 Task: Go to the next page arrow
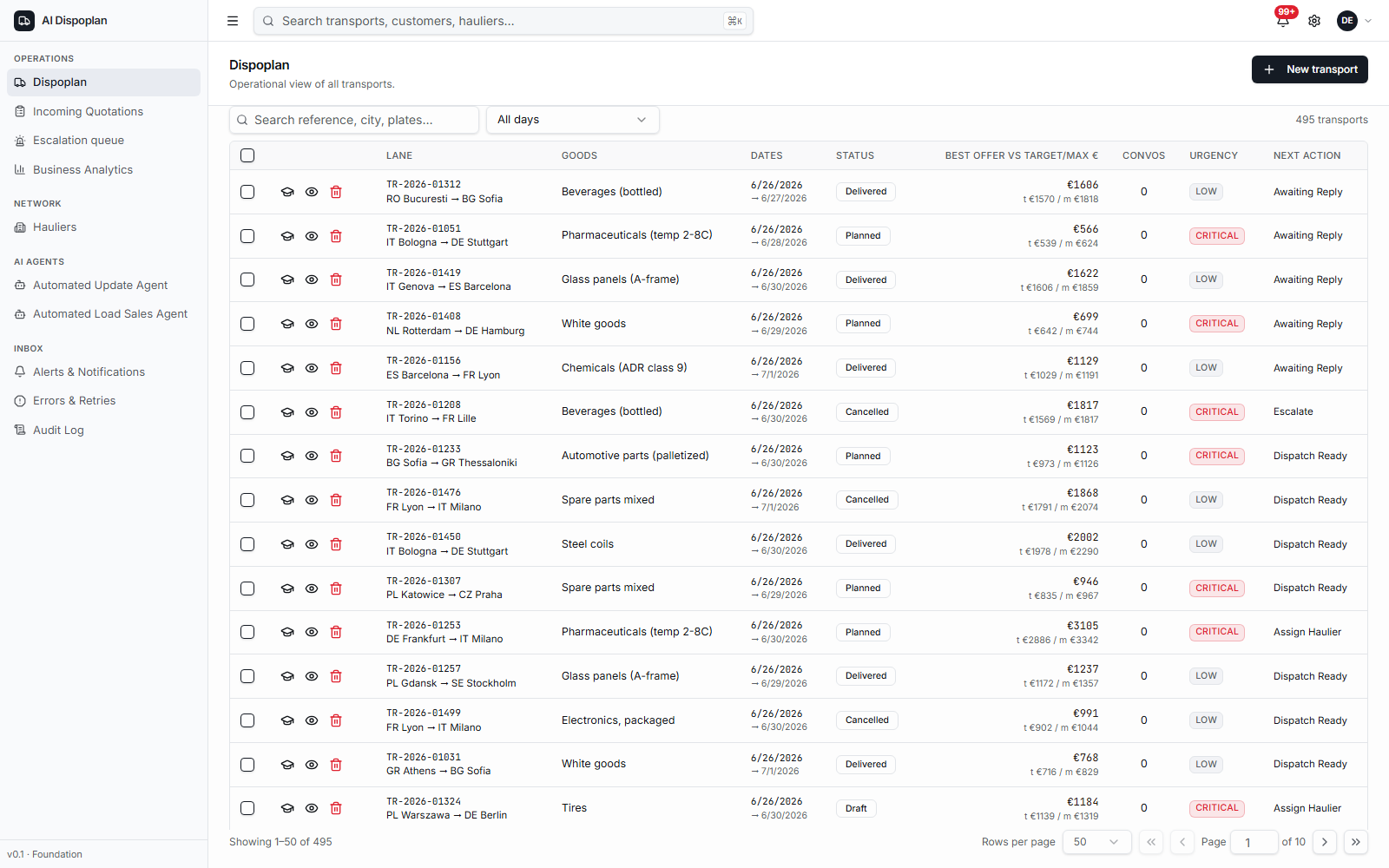1325,842
